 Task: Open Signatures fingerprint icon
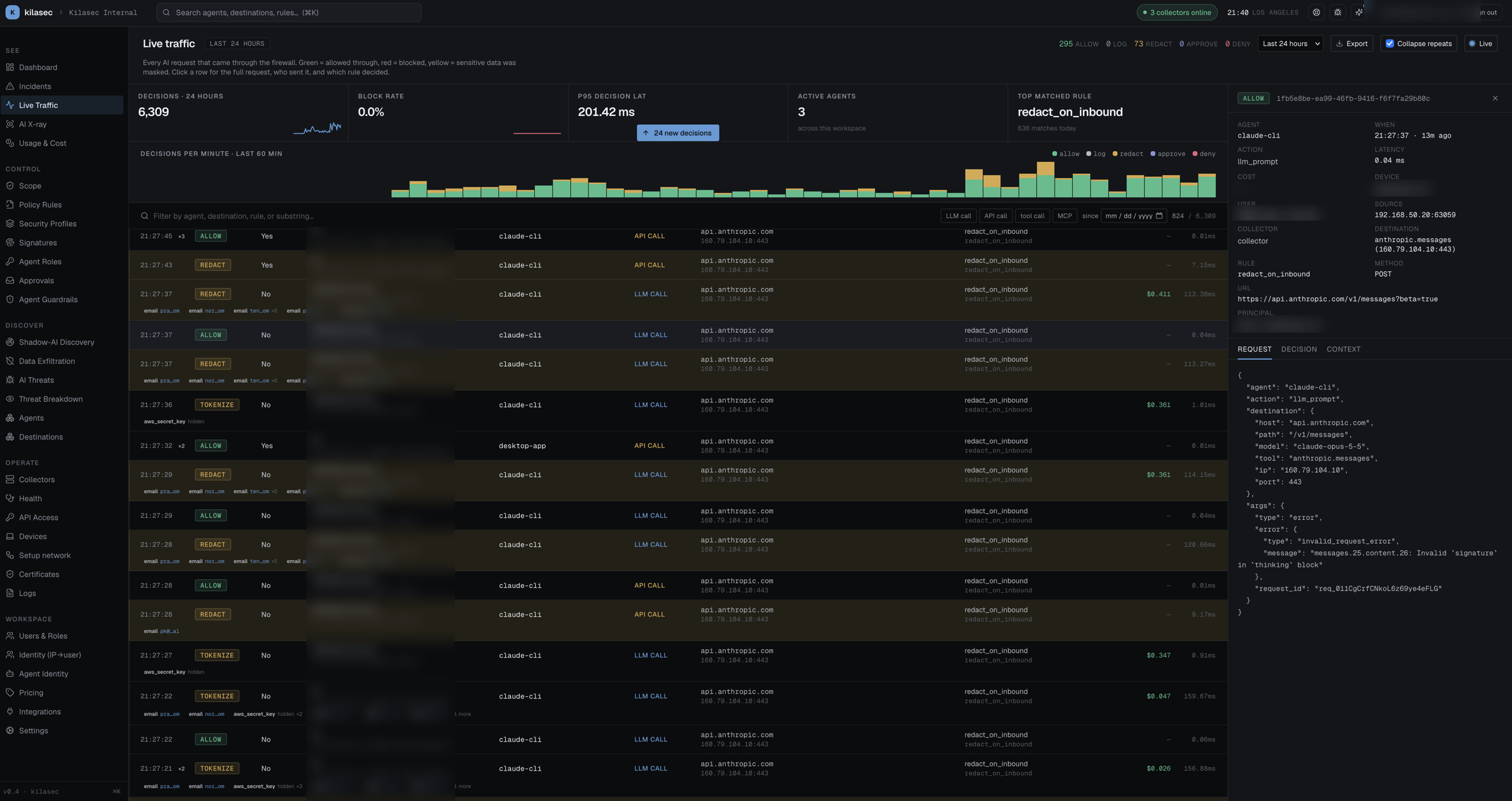point(10,243)
